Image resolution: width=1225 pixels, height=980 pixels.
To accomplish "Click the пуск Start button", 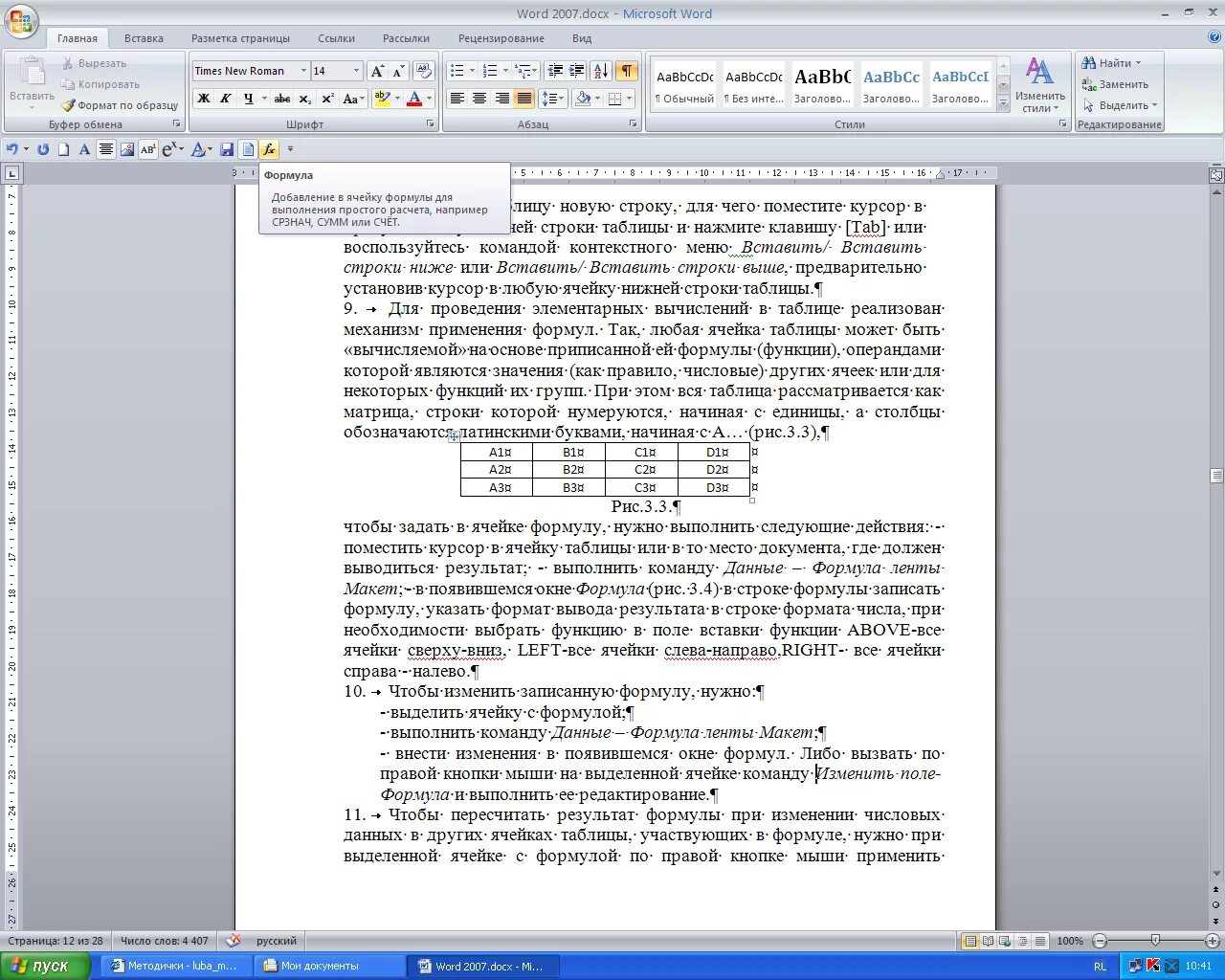I will point(46,966).
